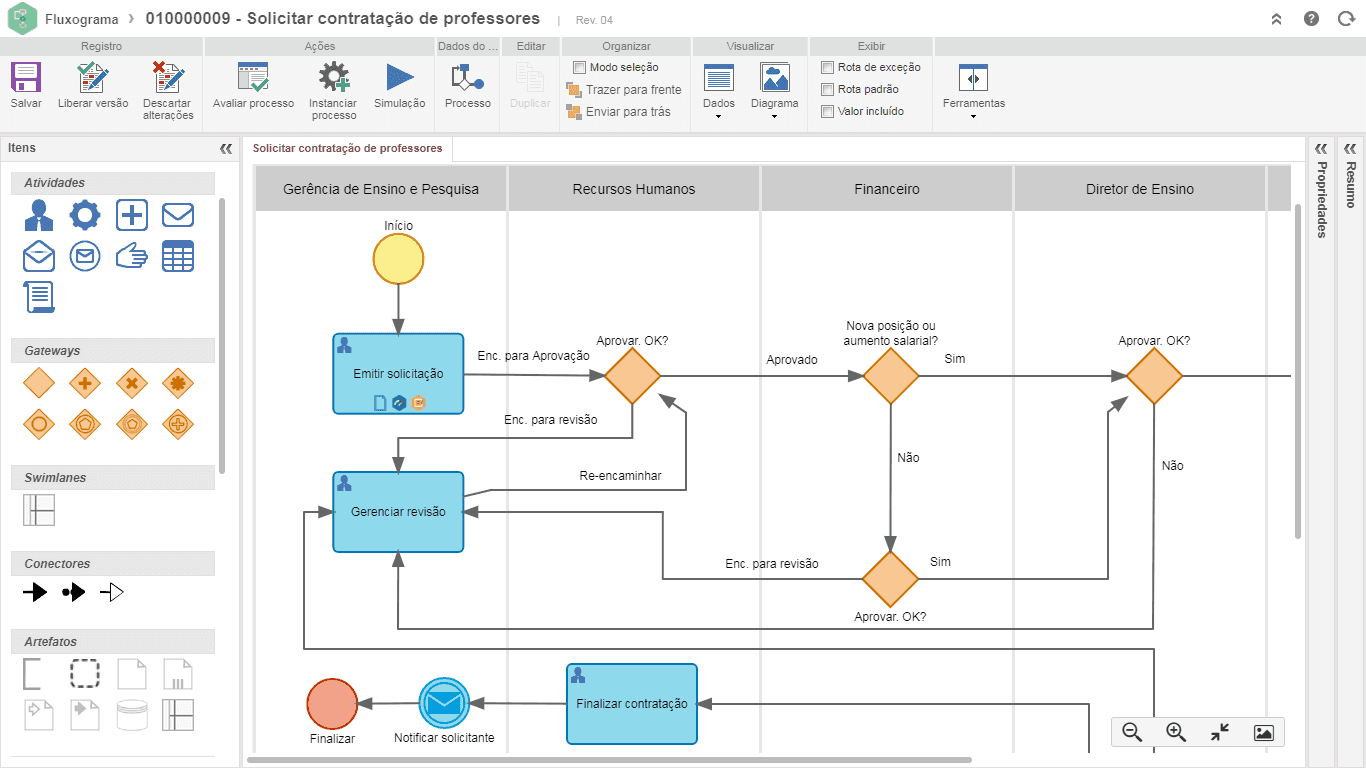Toggle Valor incluído checkbox
This screenshot has height=768, width=1366.
coord(827,111)
